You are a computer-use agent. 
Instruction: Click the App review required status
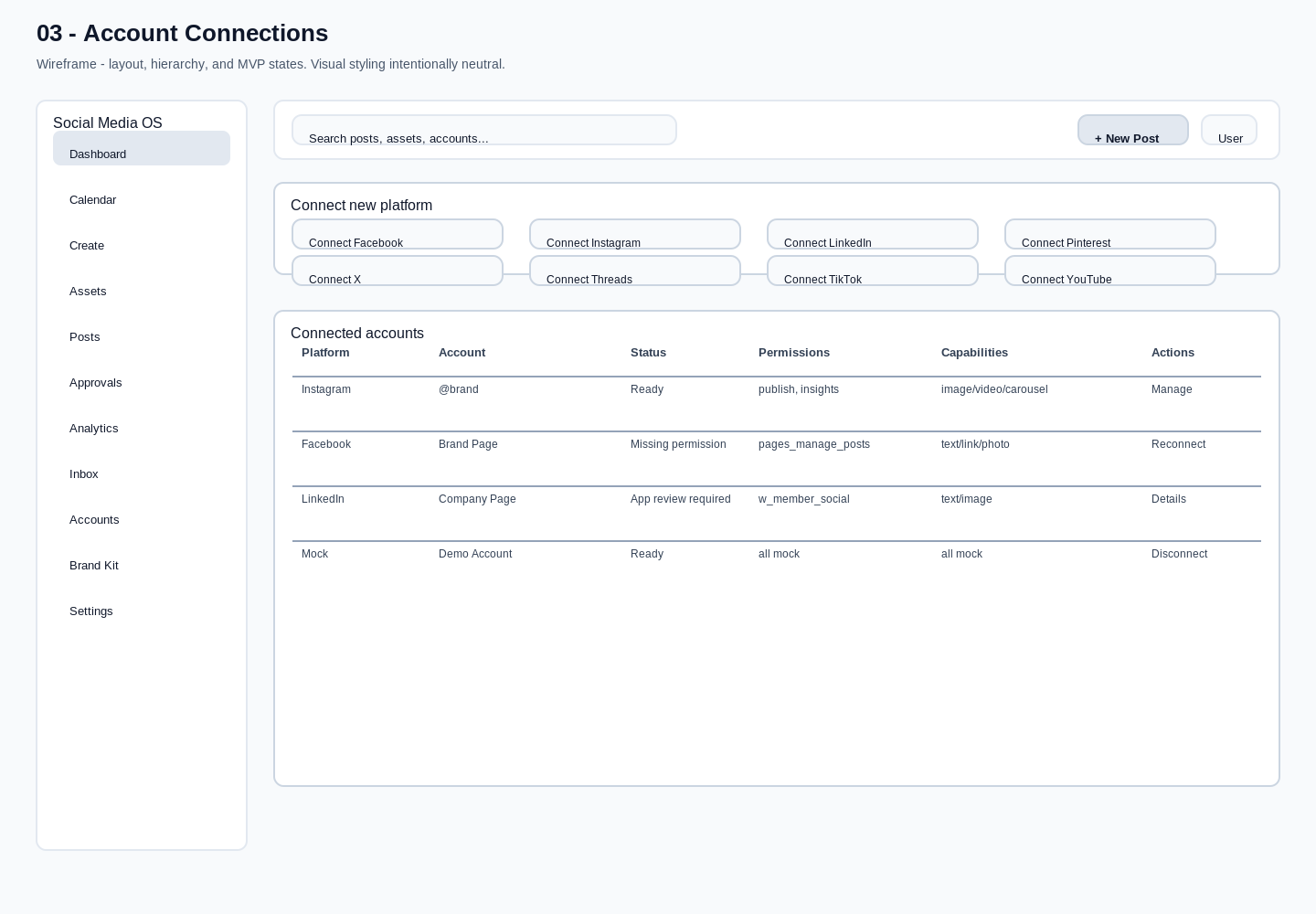coord(681,499)
